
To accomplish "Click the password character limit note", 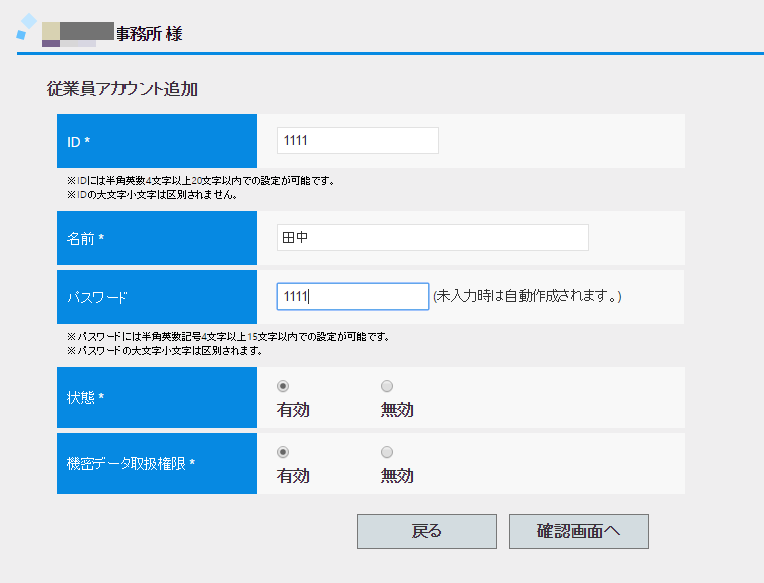I will point(228,337).
